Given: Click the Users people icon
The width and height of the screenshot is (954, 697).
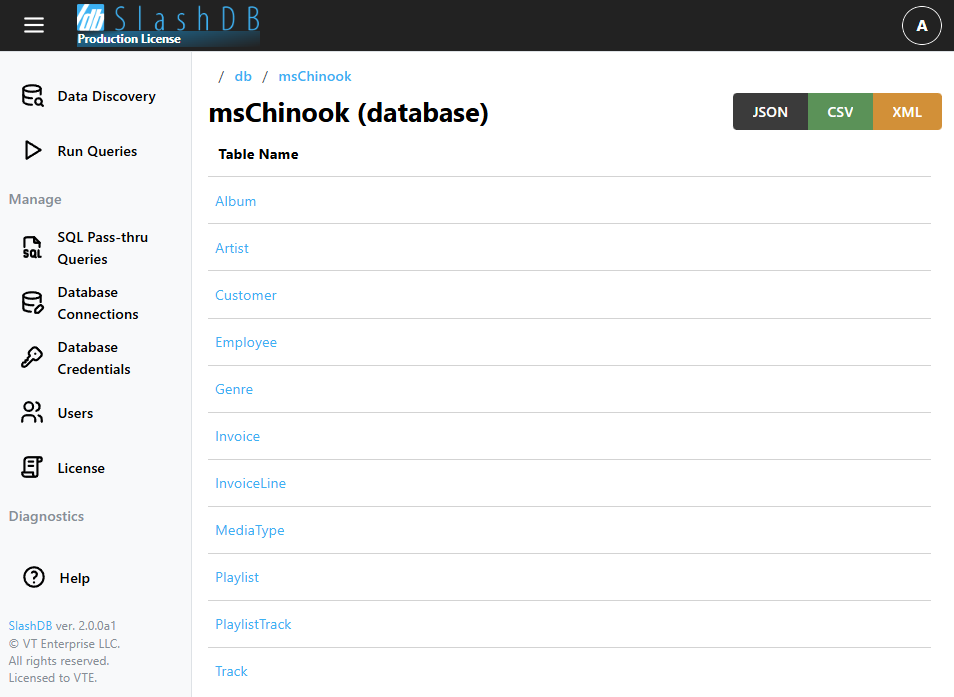Looking at the screenshot, I should pyautogui.click(x=33, y=413).
